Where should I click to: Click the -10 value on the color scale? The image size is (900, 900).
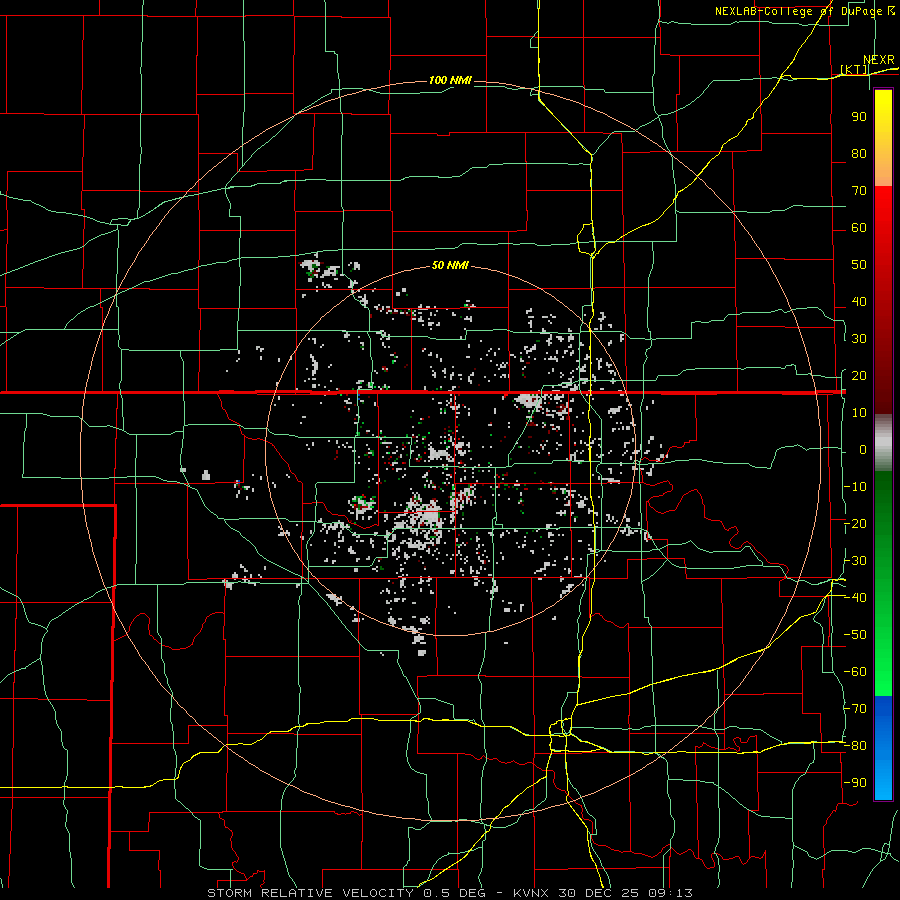pos(855,486)
